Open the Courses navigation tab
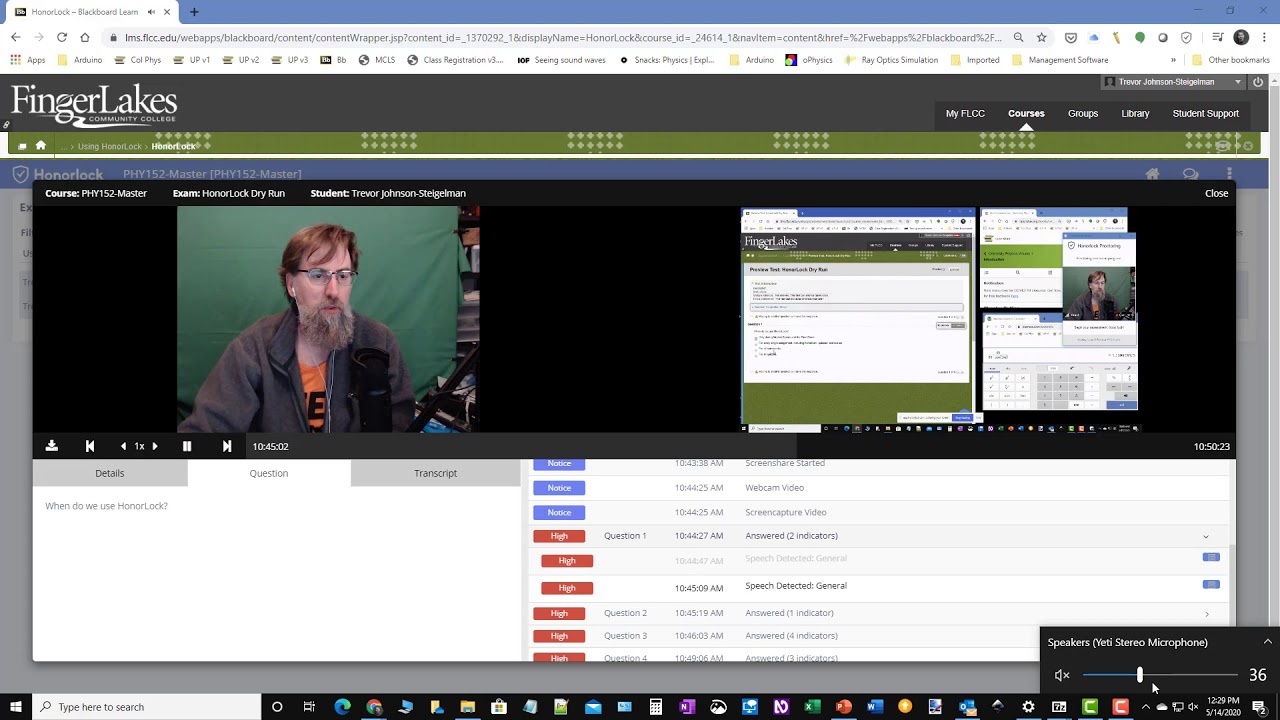The image size is (1280, 720). point(1026,114)
